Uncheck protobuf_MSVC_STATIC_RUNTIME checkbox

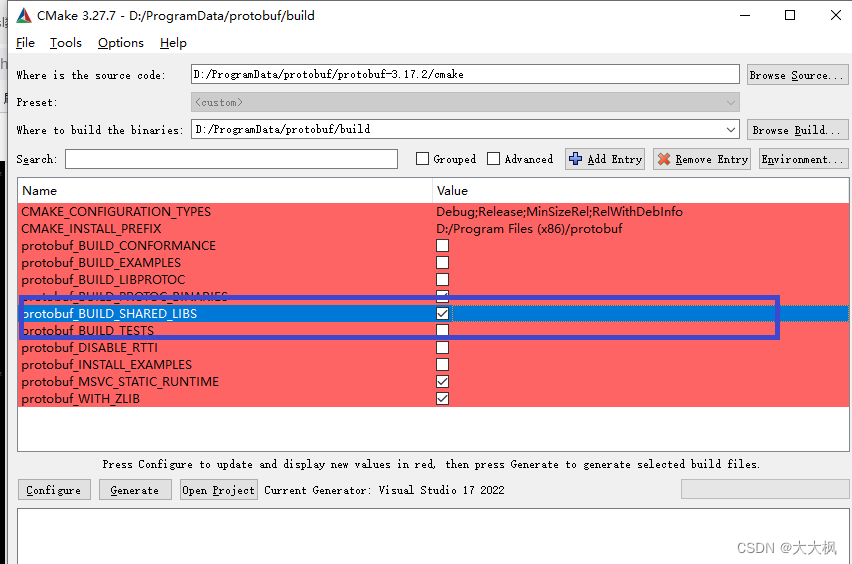pyautogui.click(x=442, y=381)
